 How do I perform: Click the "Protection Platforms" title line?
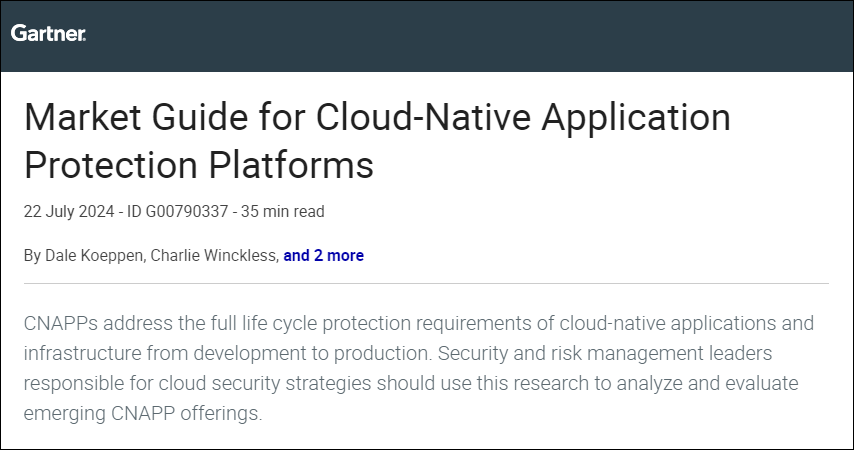[x=198, y=165]
